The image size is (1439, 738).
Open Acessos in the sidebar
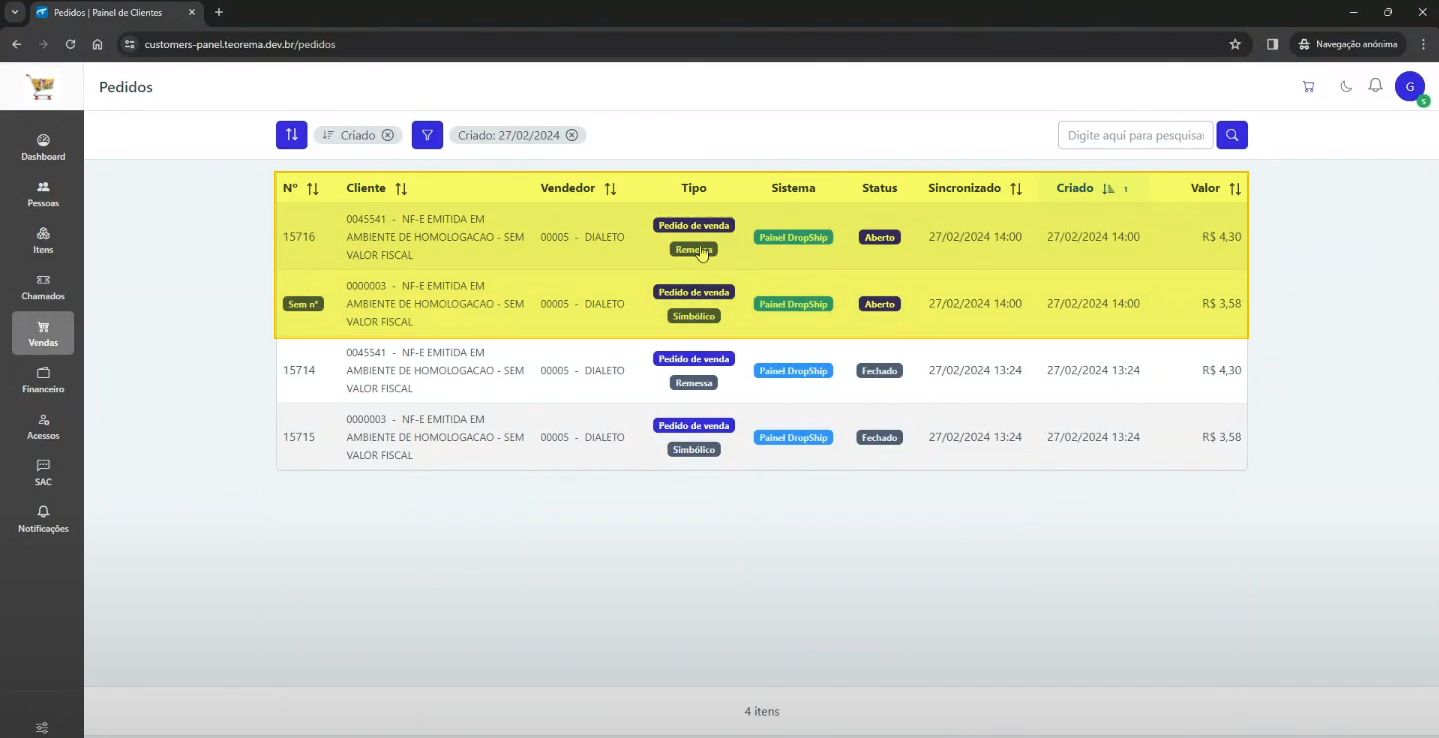coord(43,426)
